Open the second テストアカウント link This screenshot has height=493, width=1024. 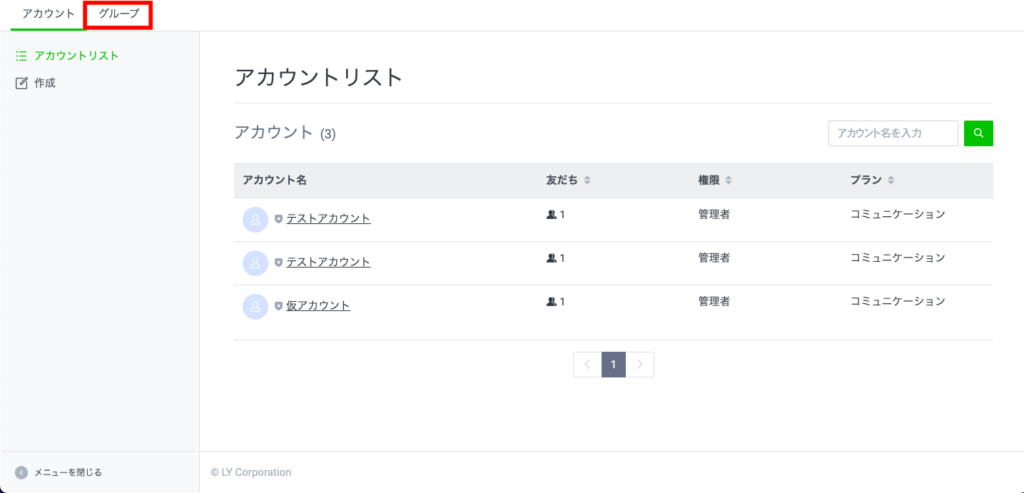328,262
